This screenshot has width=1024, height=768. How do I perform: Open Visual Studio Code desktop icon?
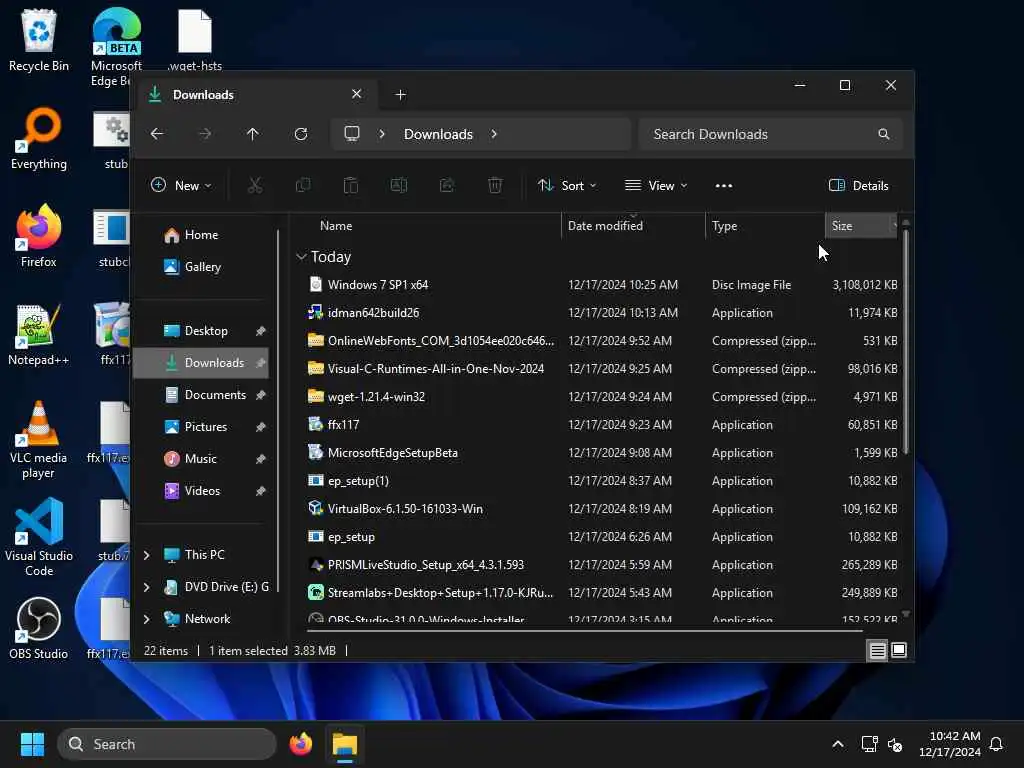pos(39,537)
